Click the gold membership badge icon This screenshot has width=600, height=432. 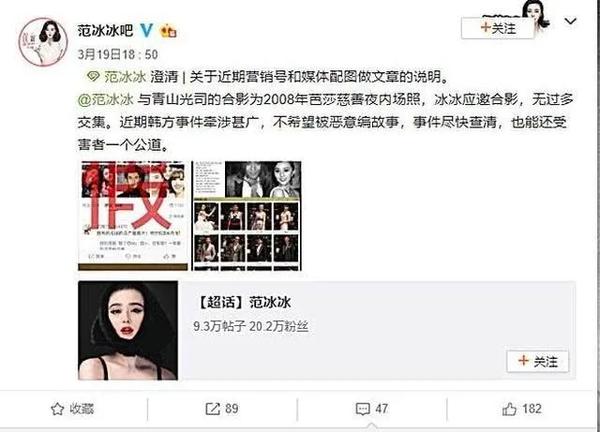(168, 31)
